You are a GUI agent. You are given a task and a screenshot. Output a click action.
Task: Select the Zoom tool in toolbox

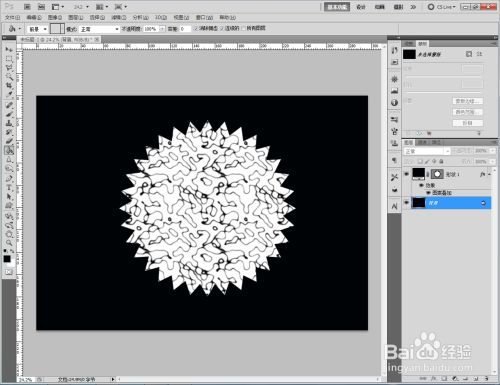click(9, 243)
